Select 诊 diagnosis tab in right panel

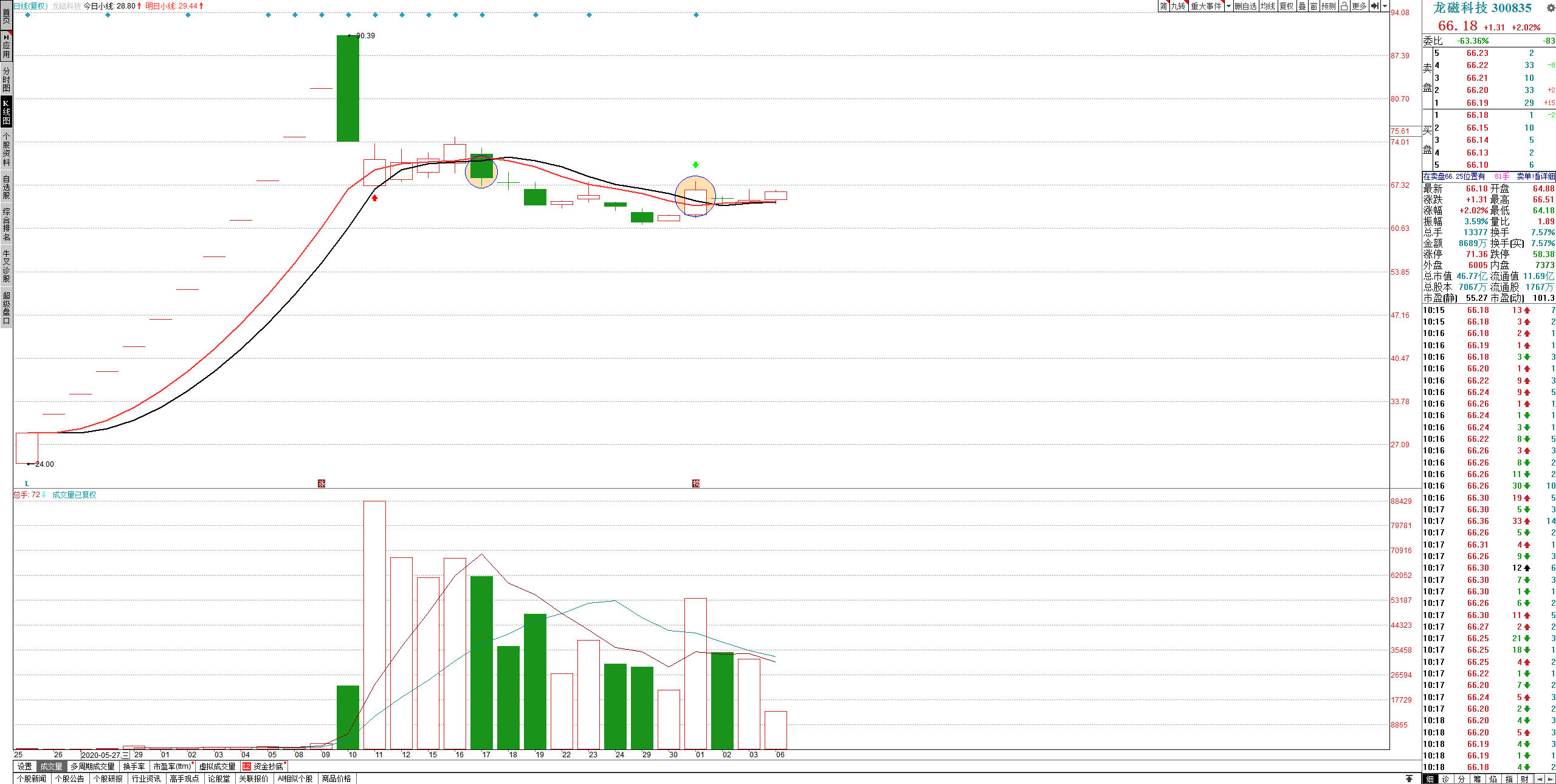[1445, 779]
